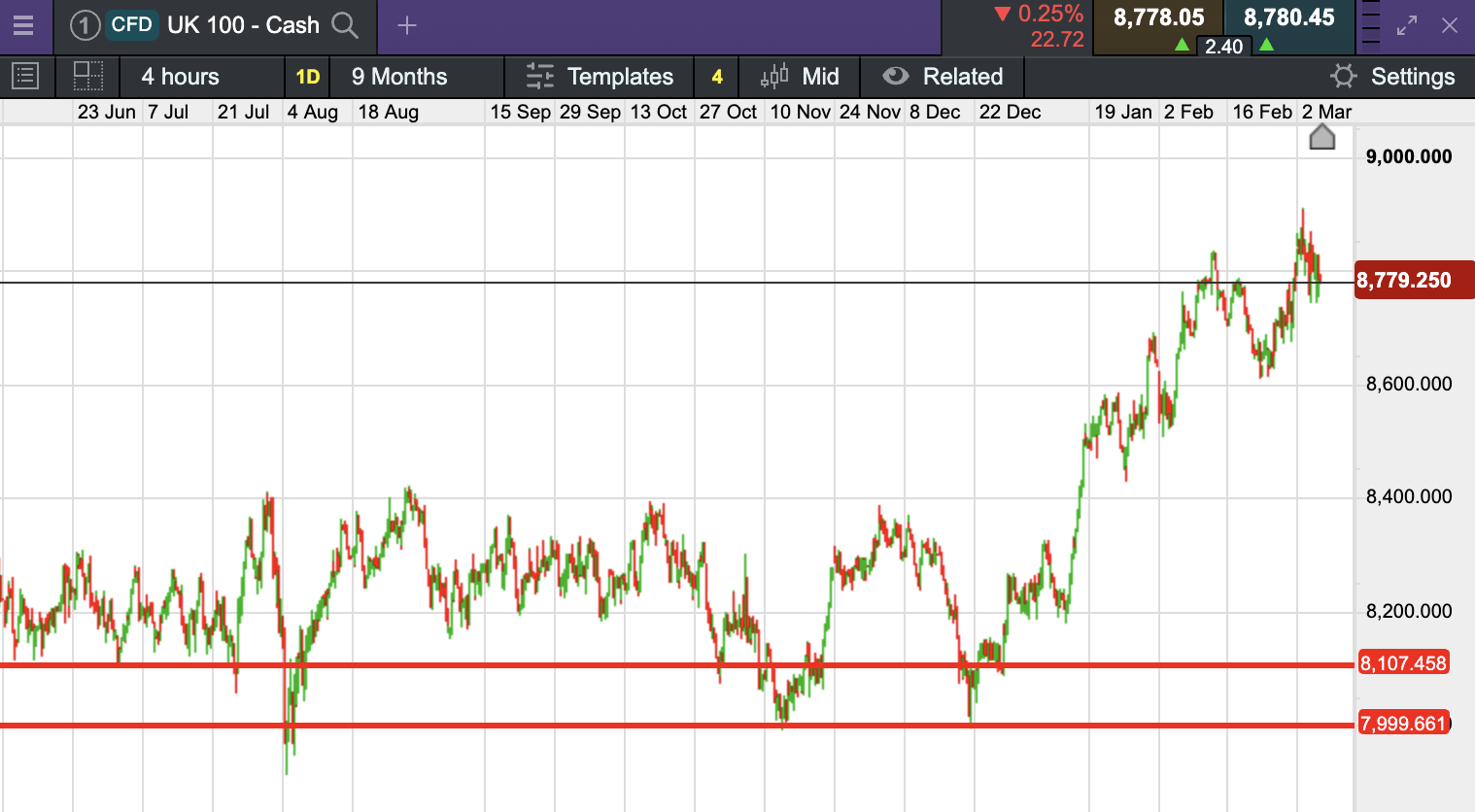Click the 8,600.000 price axis label

click(1409, 385)
